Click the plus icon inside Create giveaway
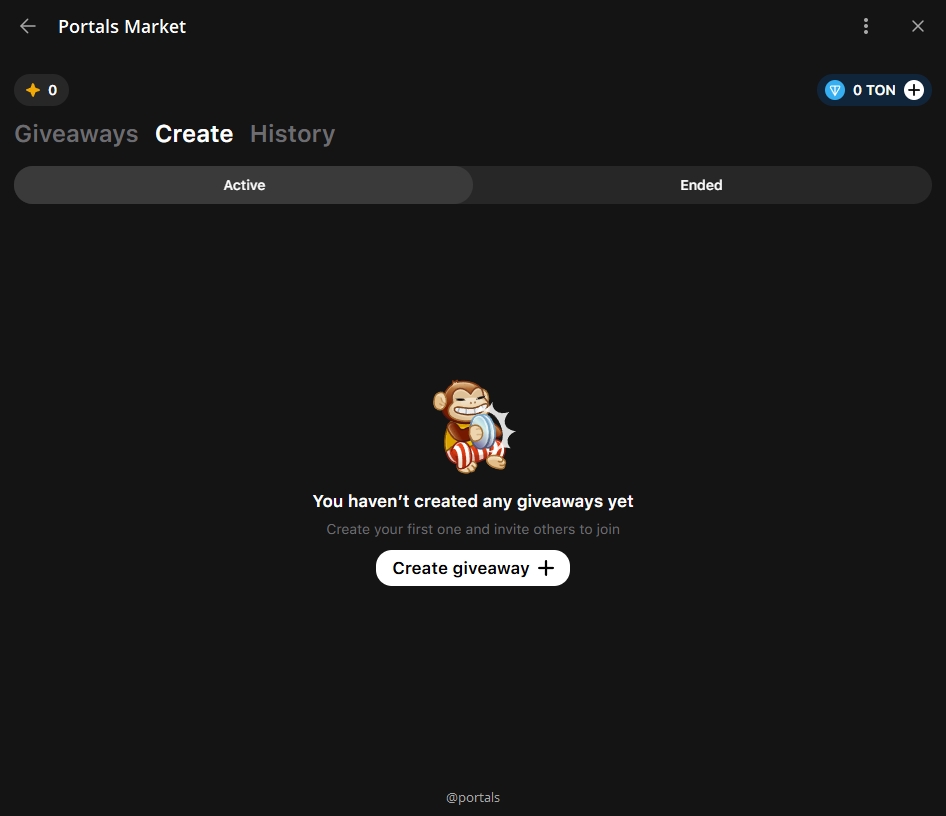This screenshot has height=816, width=946. click(546, 568)
